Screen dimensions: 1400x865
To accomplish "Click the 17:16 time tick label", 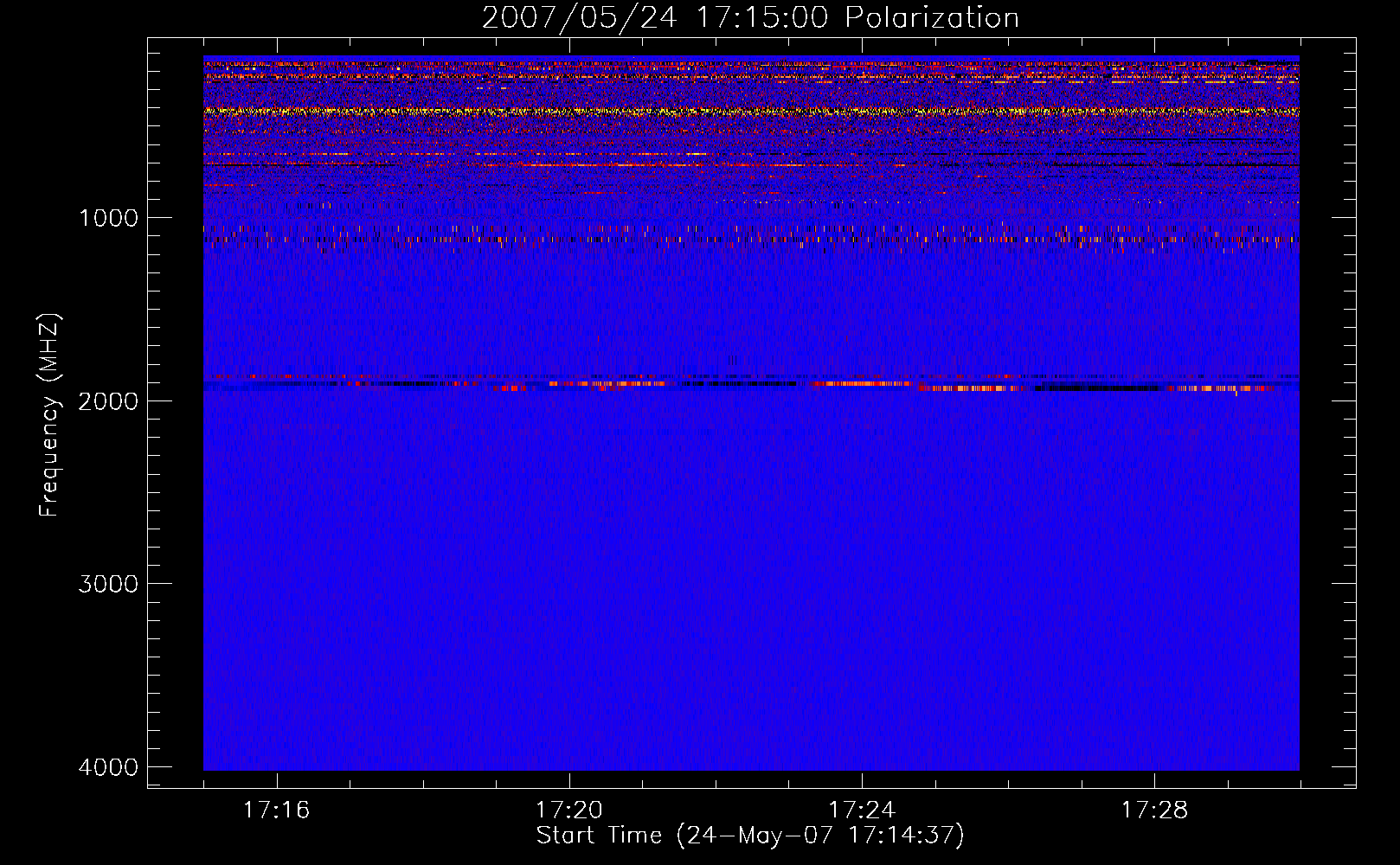I will click(x=276, y=811).
